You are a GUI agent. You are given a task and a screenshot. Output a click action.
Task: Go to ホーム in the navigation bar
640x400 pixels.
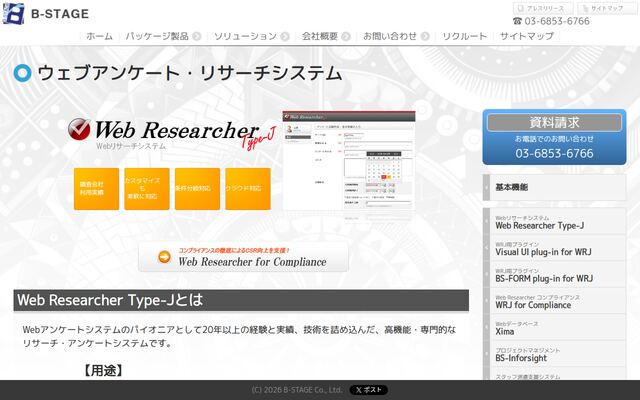(x=99, y=36)
